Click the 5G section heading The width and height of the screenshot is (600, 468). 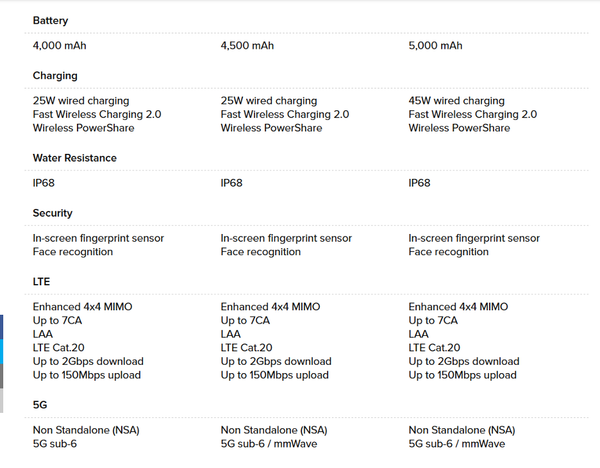click(x=40, y=405)
